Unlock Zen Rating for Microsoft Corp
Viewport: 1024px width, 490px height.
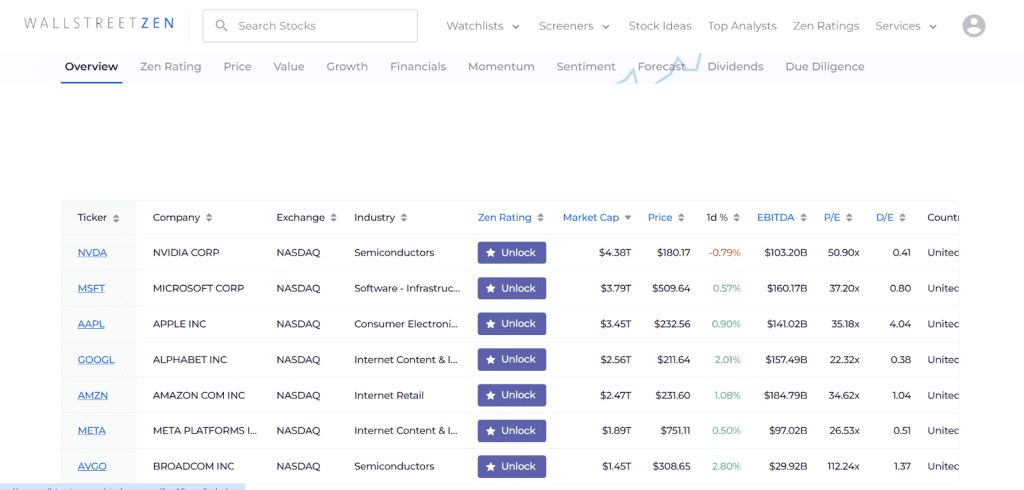pos(511,289)
